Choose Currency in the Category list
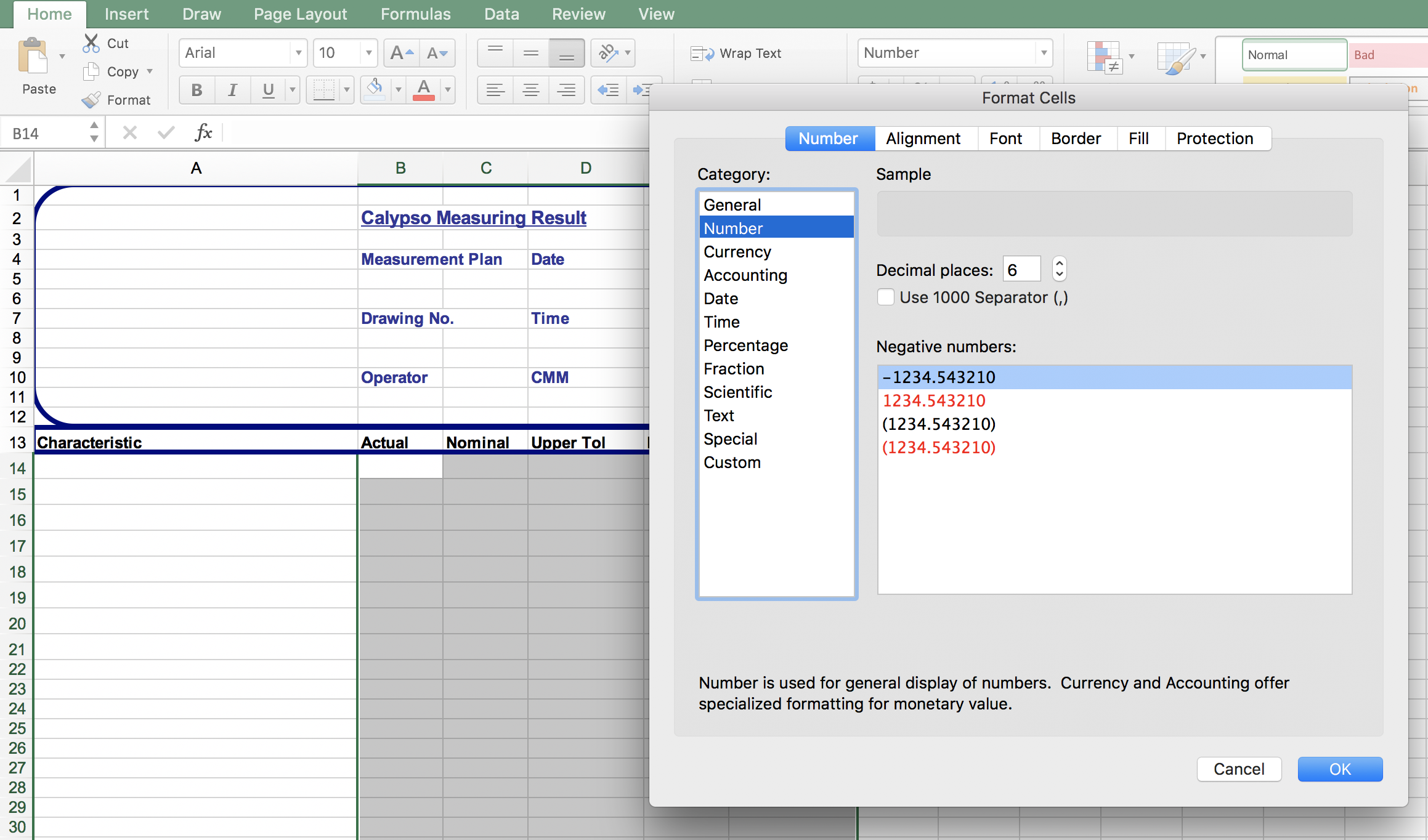This screenshot has width=1428, height=840. (x=737, y=252)
